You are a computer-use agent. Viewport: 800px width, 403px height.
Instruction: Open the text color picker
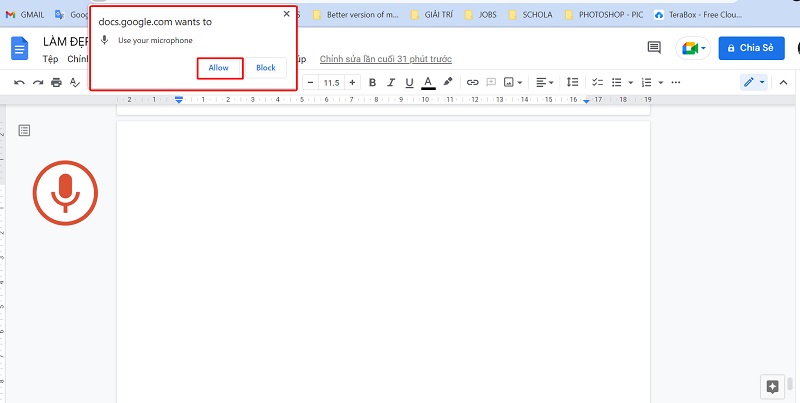(429, 83)
